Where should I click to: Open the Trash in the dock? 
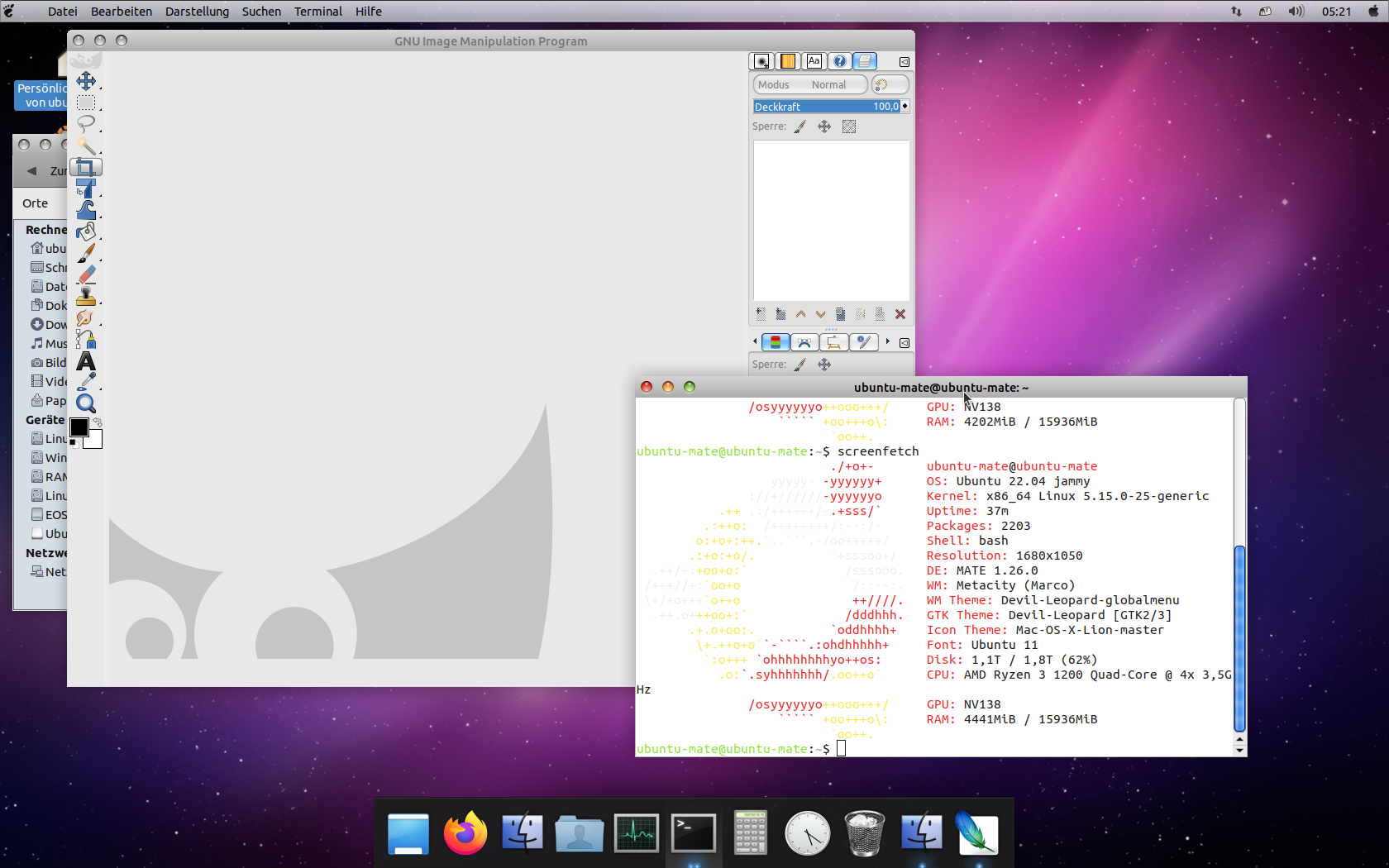pyautogui.click(x=865, y=833)
